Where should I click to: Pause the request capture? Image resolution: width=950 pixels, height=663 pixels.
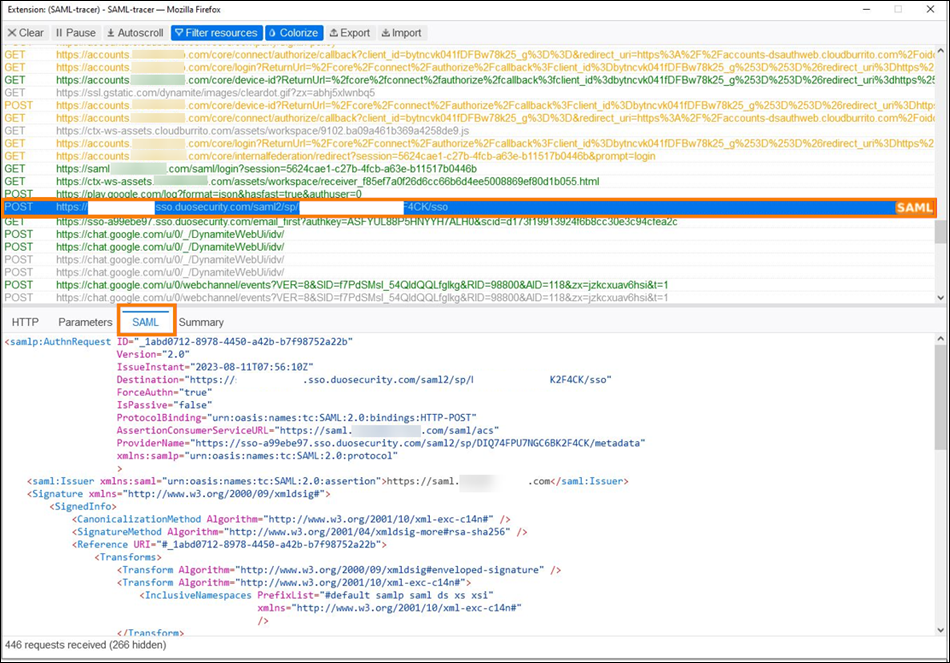click(76, 33)
